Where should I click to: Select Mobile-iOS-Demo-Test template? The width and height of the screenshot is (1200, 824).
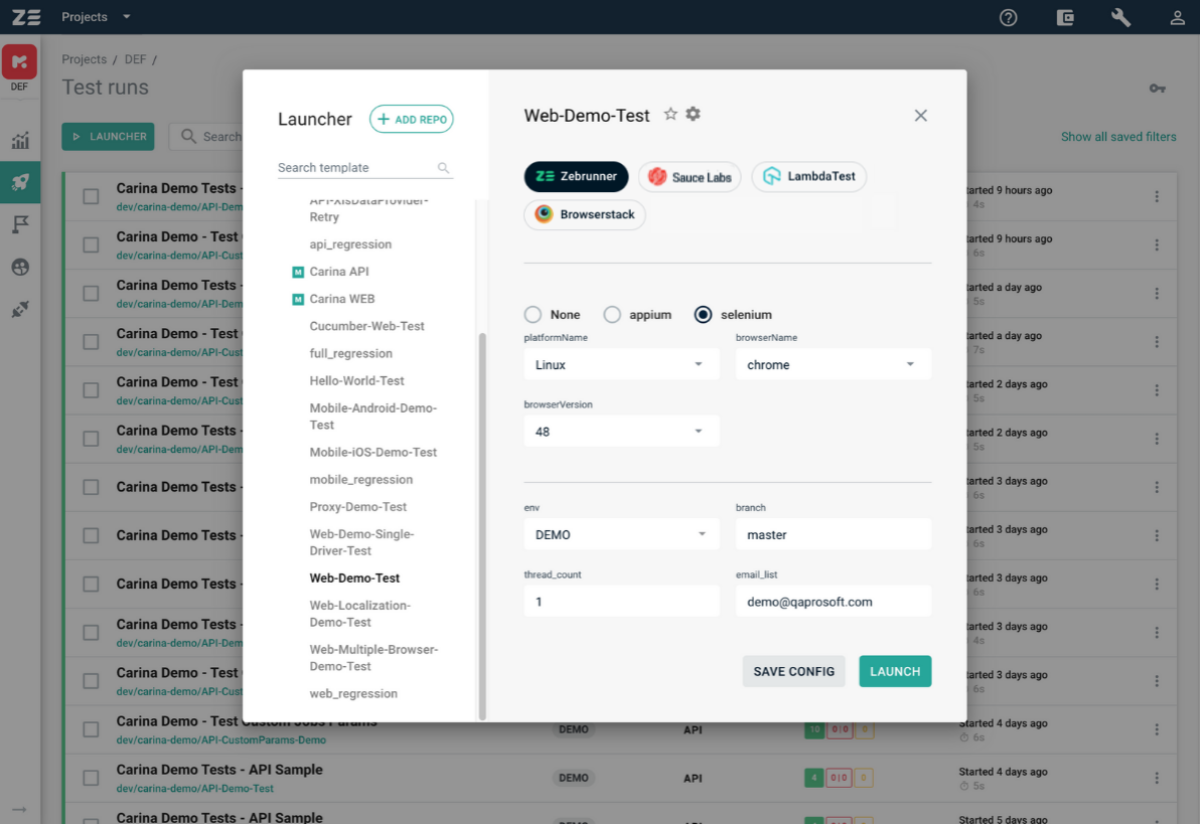pyautogui.click(x=373, y=452)
